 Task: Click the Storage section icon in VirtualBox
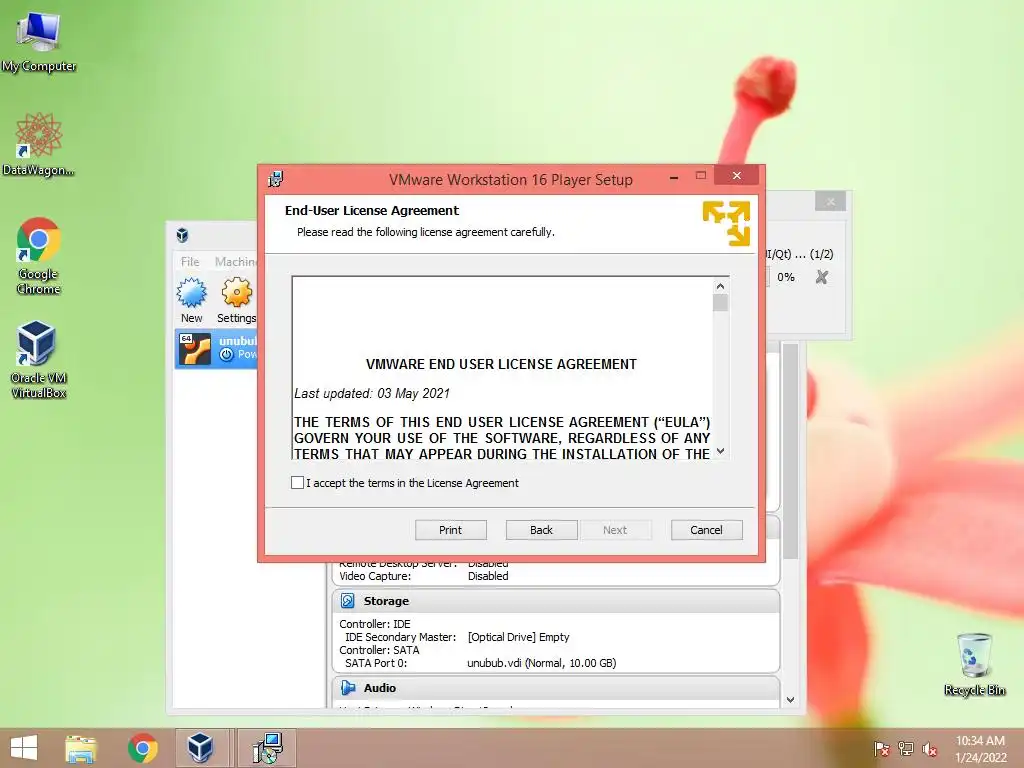coord(348,601)
